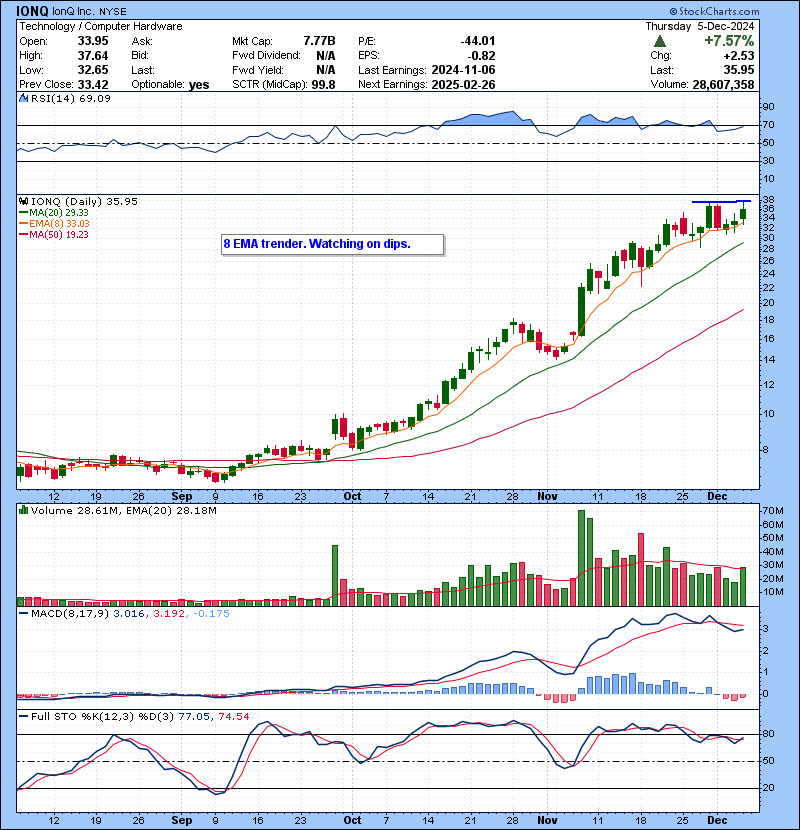
Task: Click the P/E value -44.01
Action: point(478,41)
